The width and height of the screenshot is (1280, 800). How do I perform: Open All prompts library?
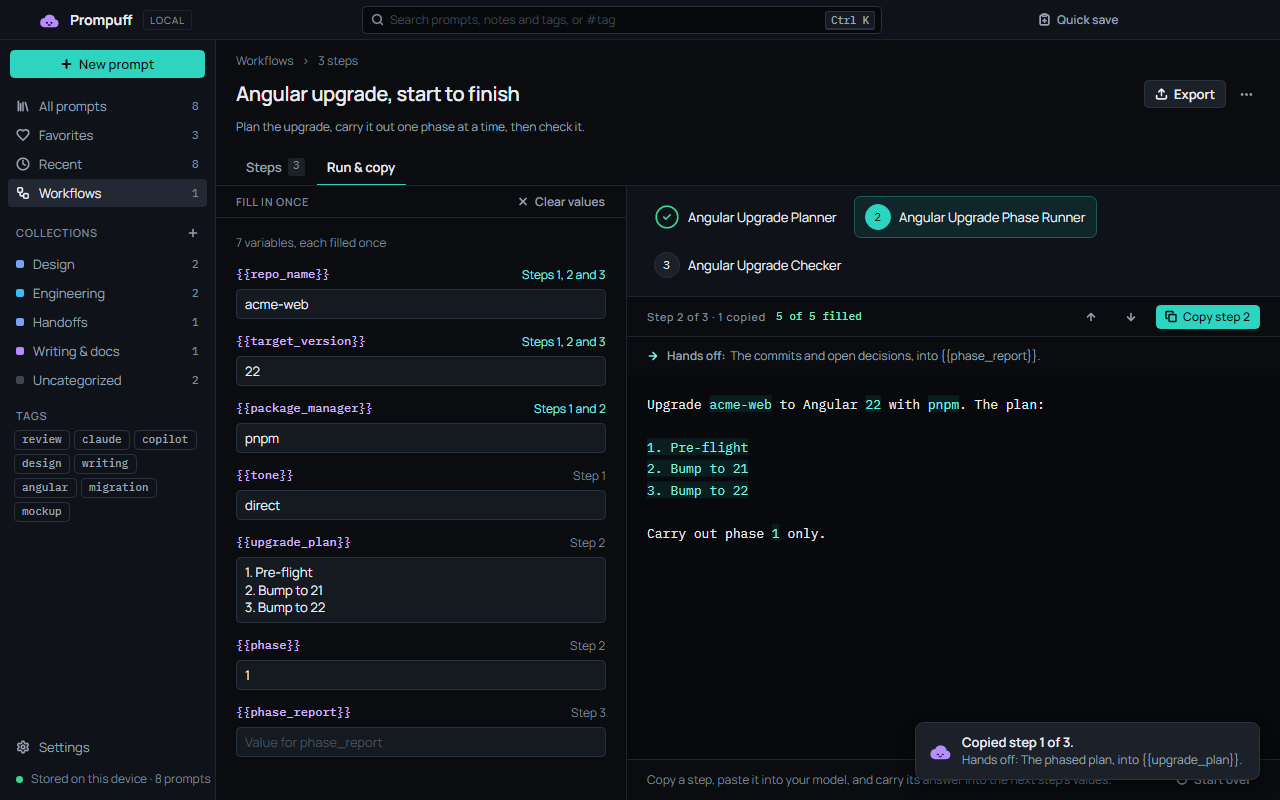(107, 106)
